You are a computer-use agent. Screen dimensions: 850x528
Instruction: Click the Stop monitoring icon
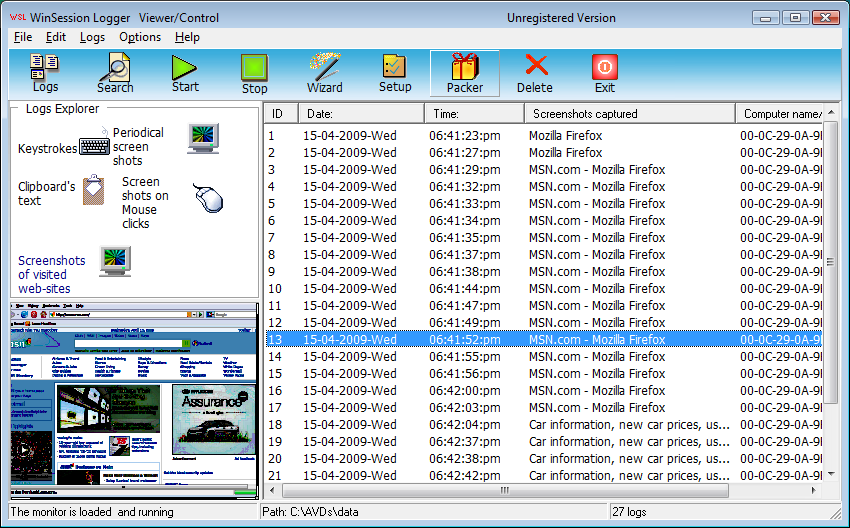pyautogui.click(x=255, y=68)
